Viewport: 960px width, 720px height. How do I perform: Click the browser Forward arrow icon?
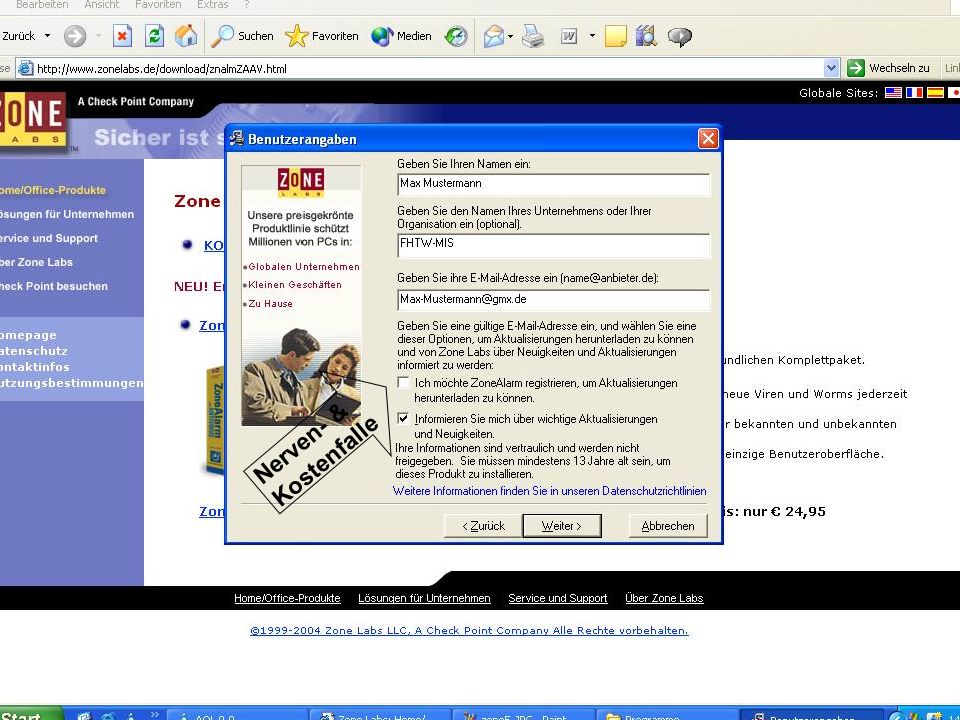pyautogui.click(x=75, y=36)
